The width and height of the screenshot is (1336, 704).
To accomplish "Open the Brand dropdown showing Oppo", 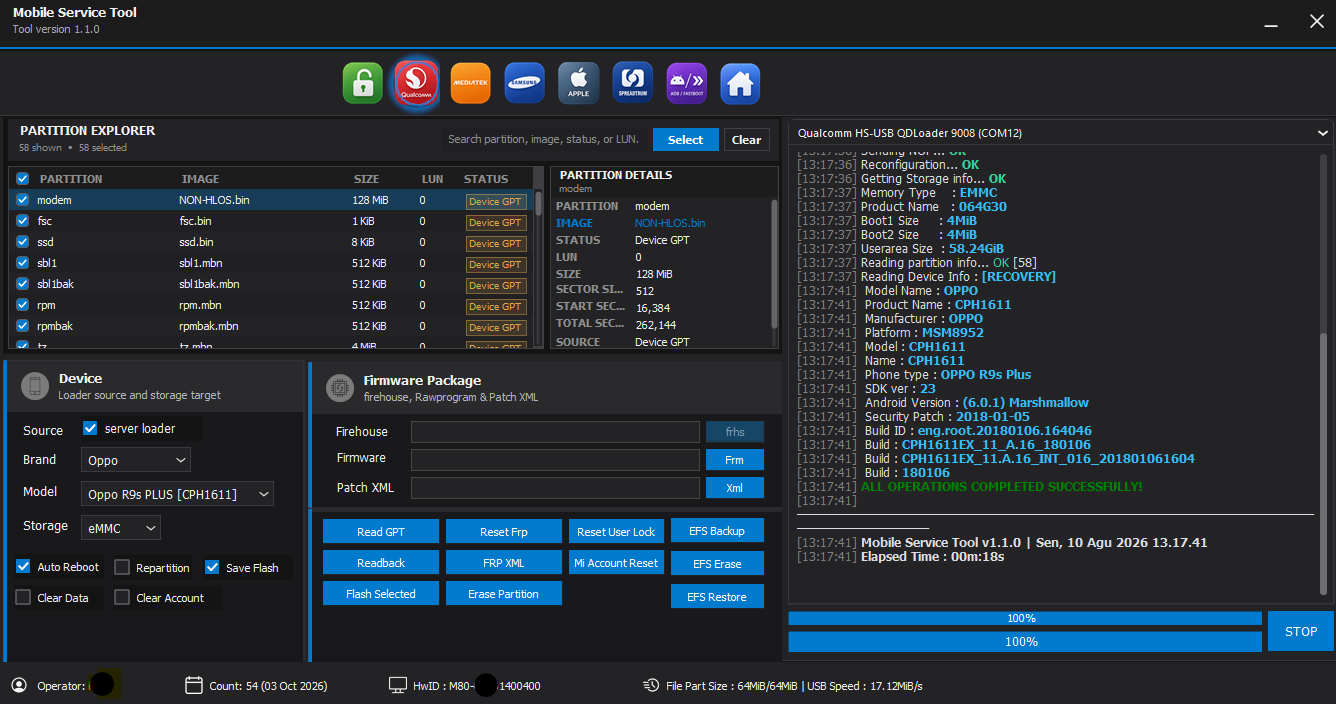I will tap(136, 460).
